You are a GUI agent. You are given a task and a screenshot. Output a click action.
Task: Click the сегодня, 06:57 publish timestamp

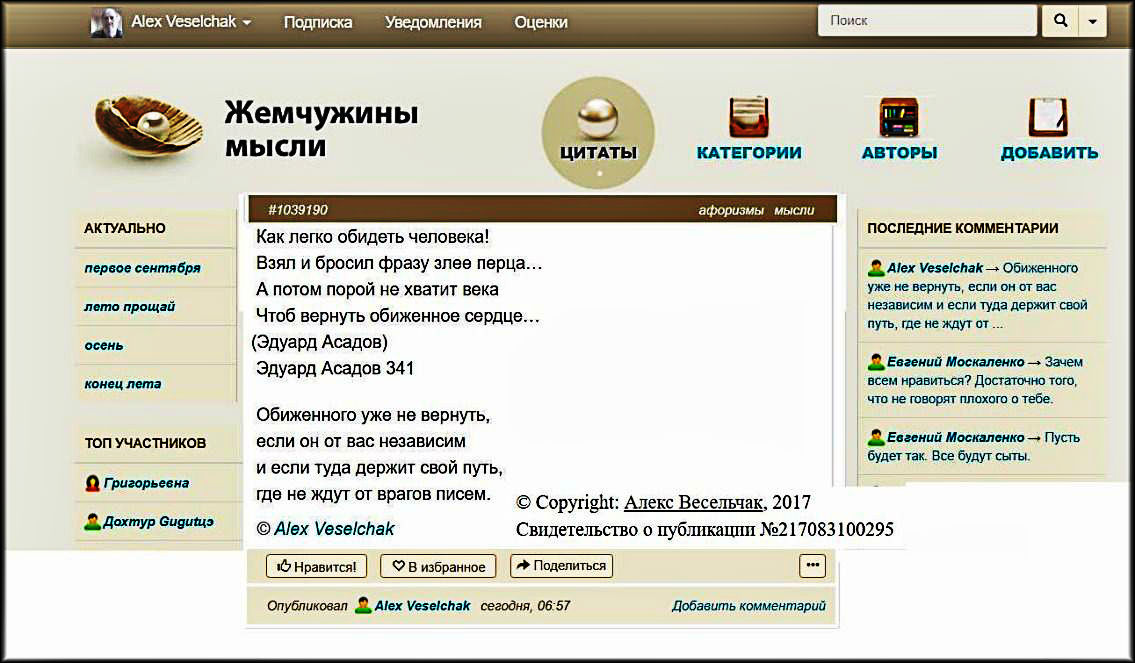point(526,605)
